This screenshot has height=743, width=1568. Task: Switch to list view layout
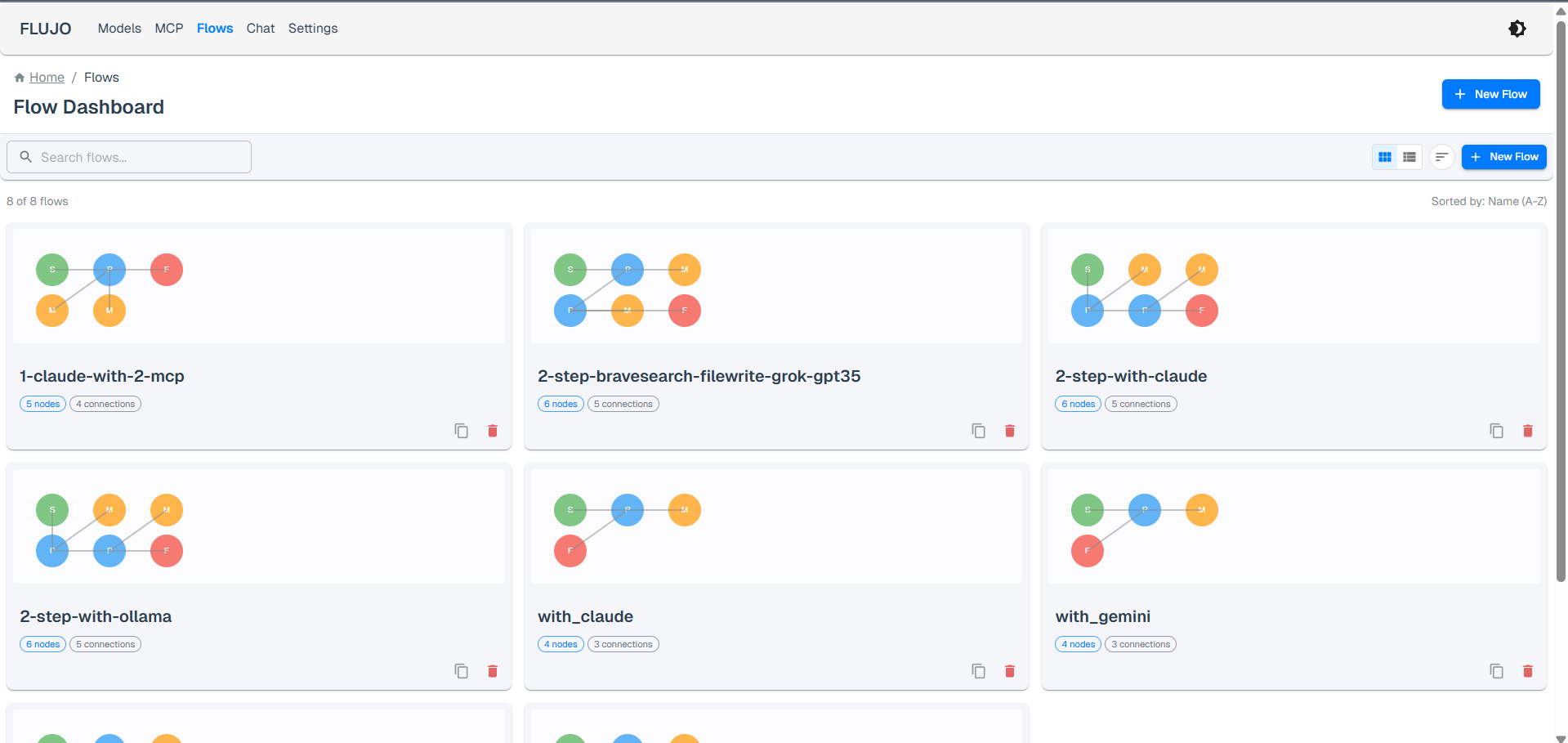click(x=1409, y=156)
